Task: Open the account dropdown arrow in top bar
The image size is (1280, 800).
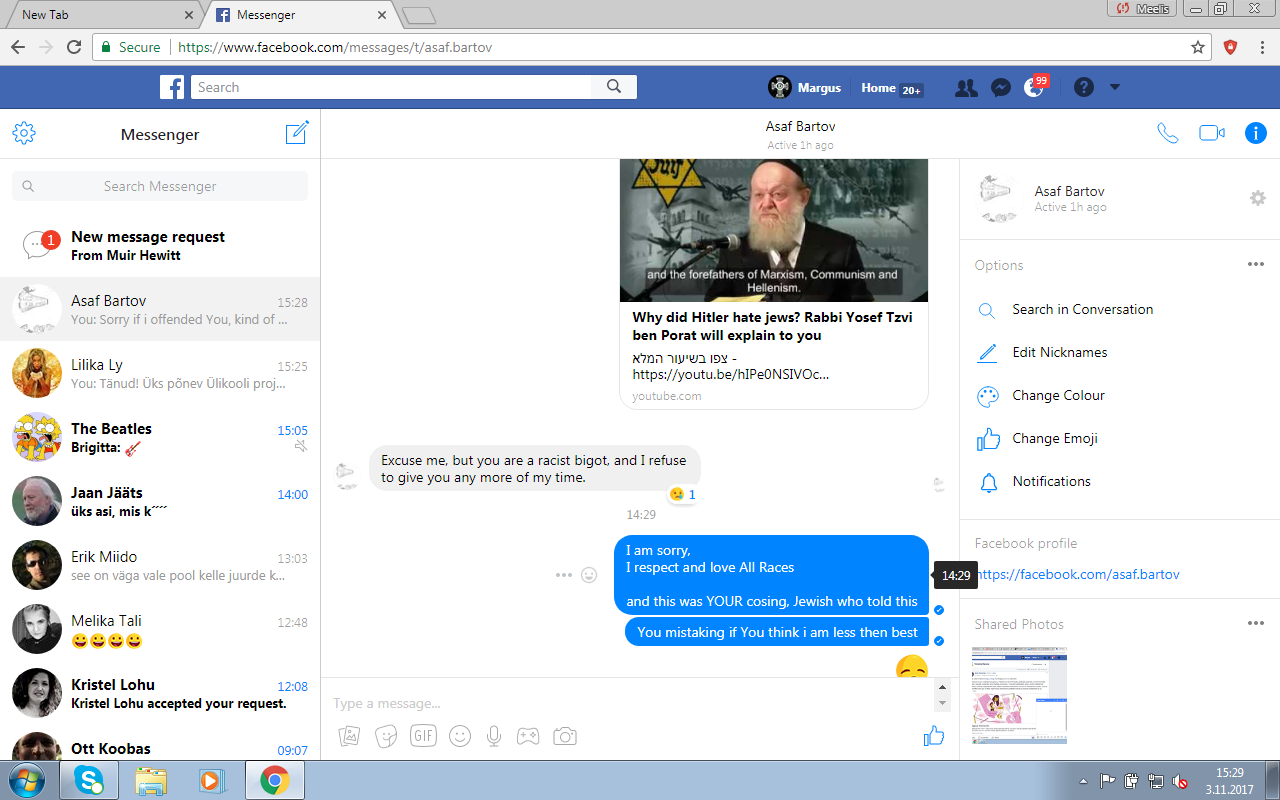Action: (x=1115, y=87)
